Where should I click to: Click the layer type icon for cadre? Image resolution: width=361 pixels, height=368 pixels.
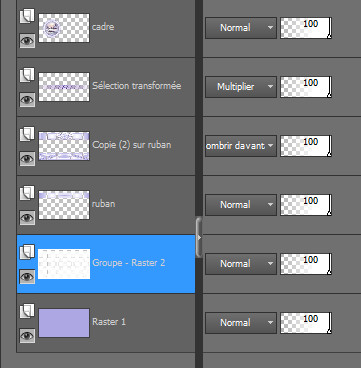point(27,16)
